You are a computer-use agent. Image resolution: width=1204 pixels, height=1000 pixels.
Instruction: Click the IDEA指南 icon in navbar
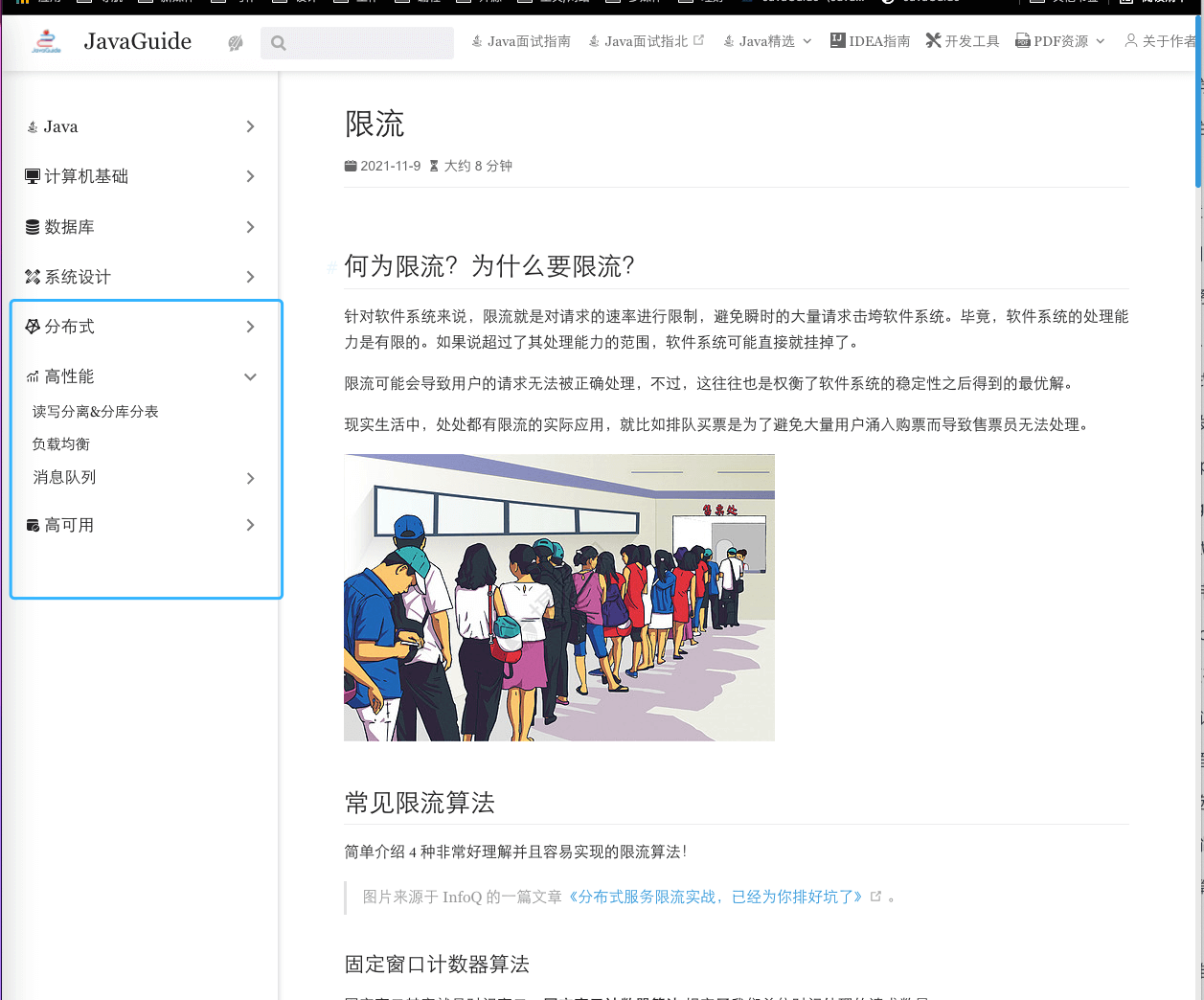coord(838,40)
